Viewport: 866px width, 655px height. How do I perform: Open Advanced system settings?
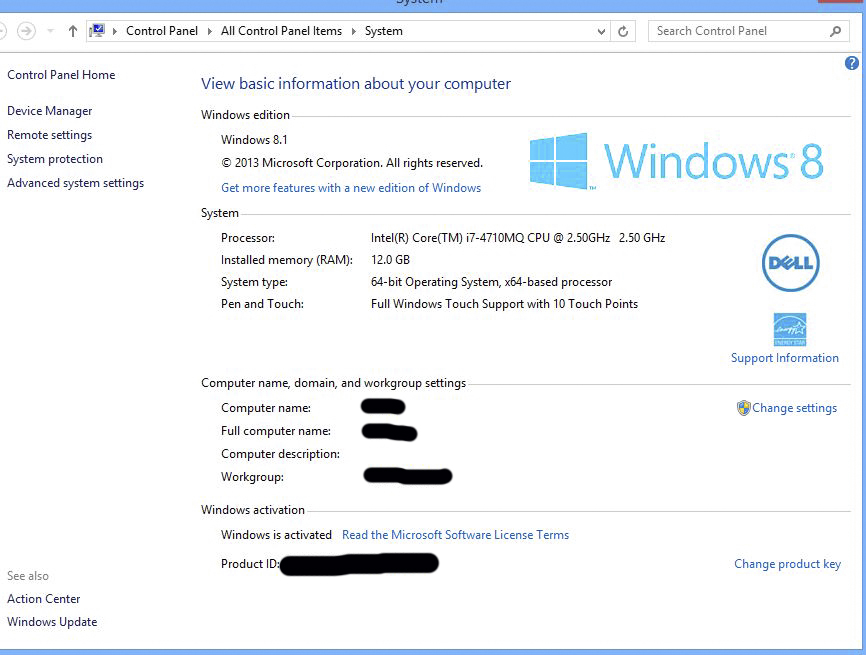(76, 183)
